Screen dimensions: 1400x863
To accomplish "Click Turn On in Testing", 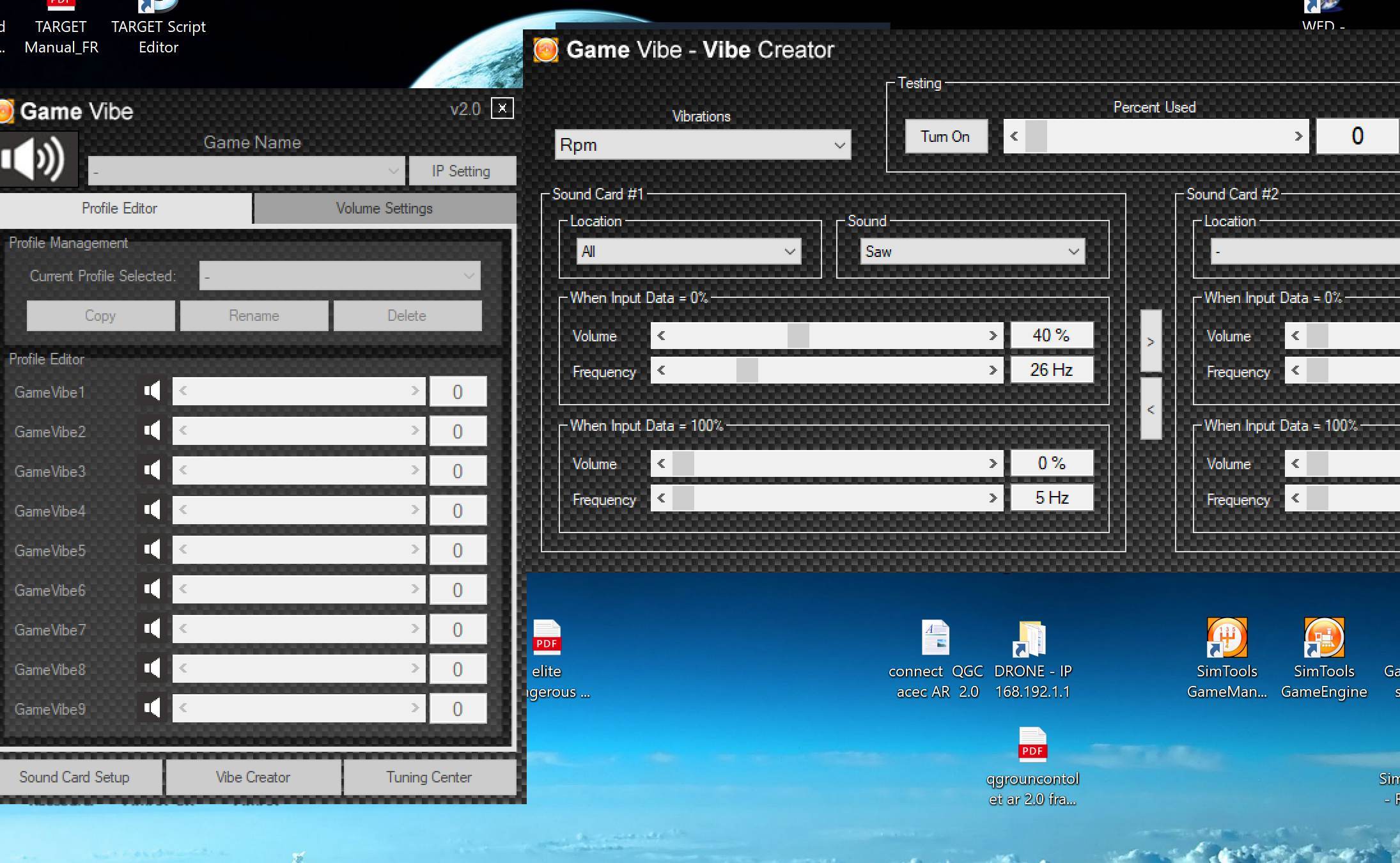I will click(x=945, y=136).
